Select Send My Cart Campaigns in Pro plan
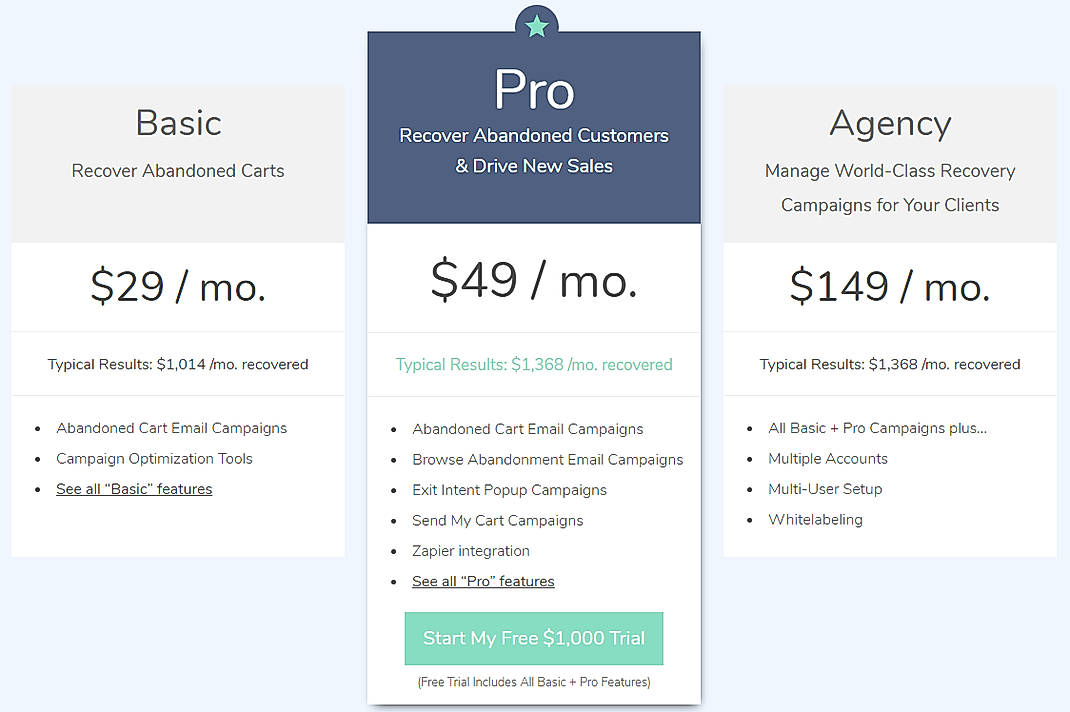 (x=498, y=520)
